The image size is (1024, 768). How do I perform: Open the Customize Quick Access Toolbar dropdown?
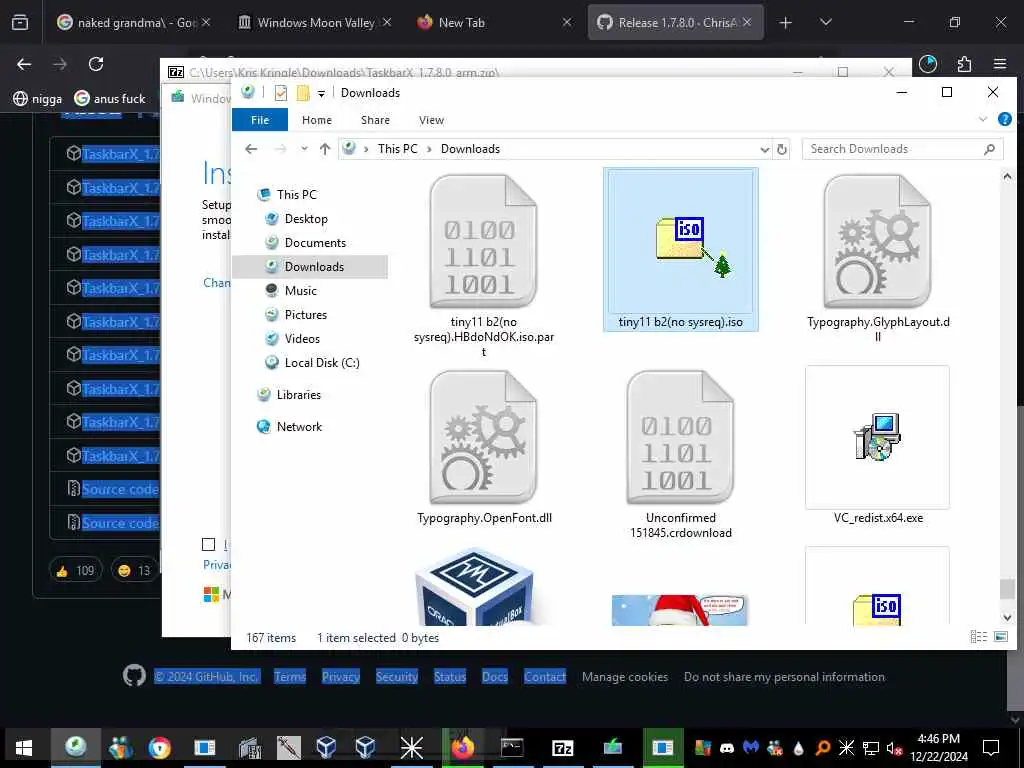coord(321,93)
